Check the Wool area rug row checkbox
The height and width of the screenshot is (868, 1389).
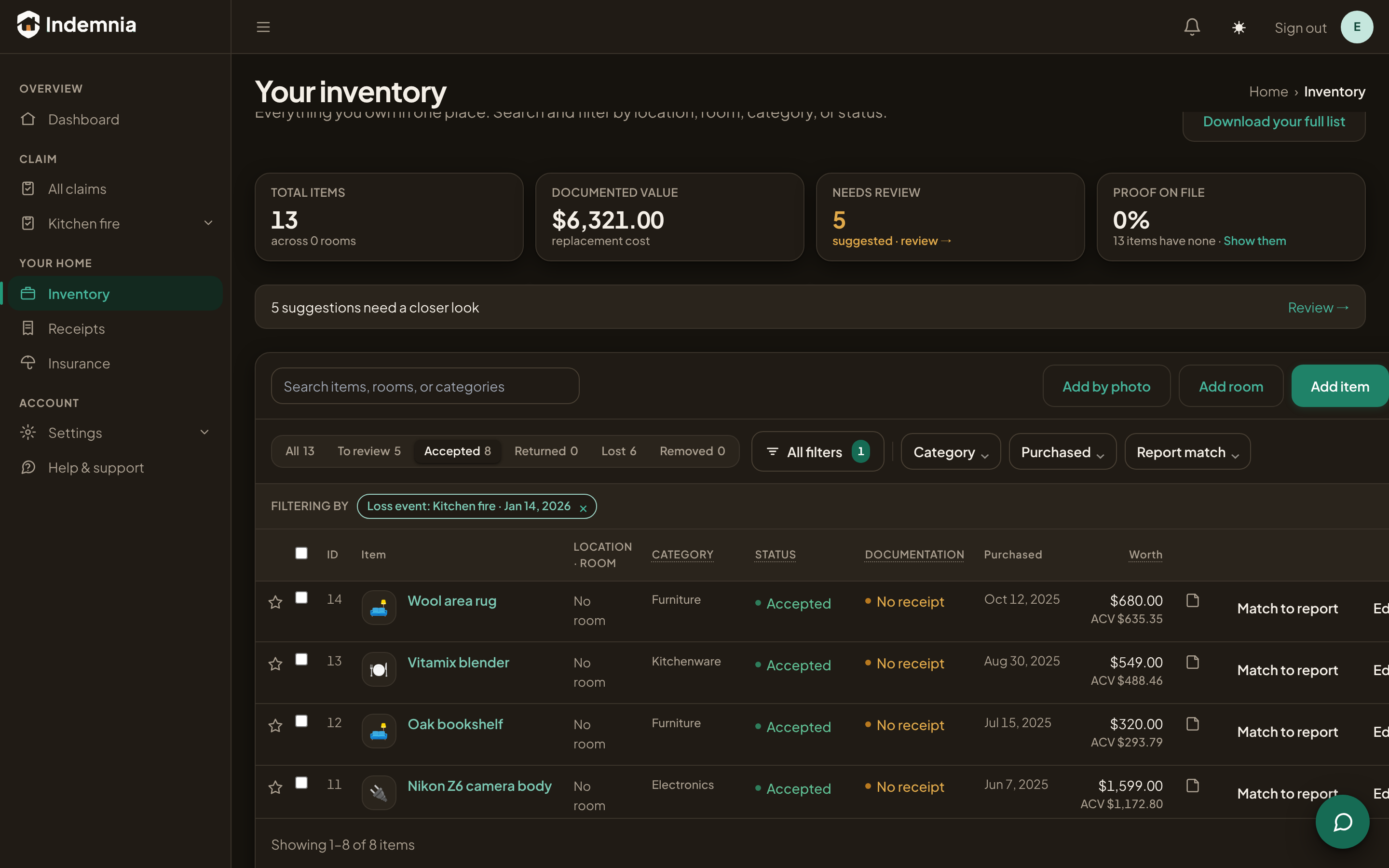301,597
